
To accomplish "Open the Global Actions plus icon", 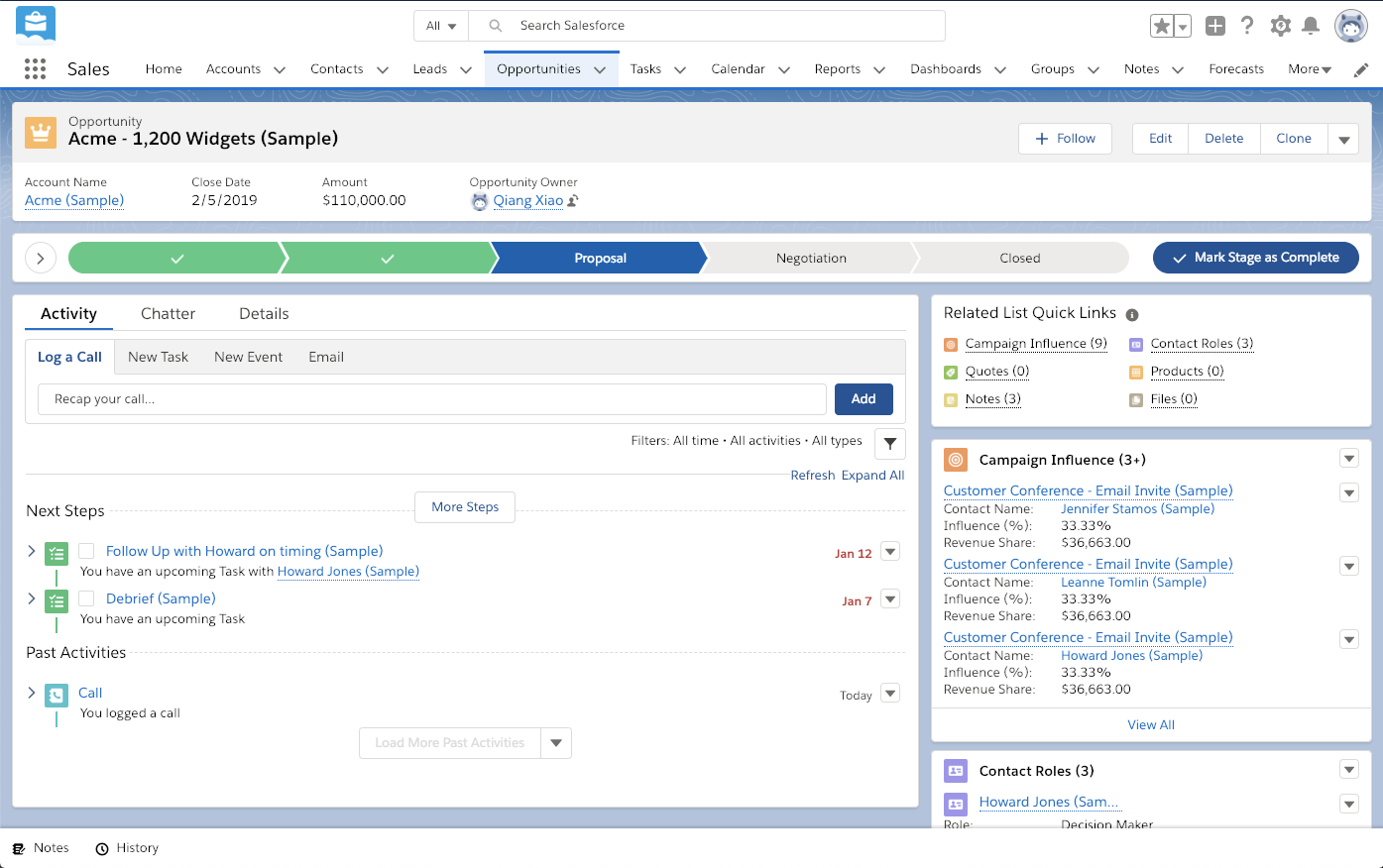I will [1215, 26].
